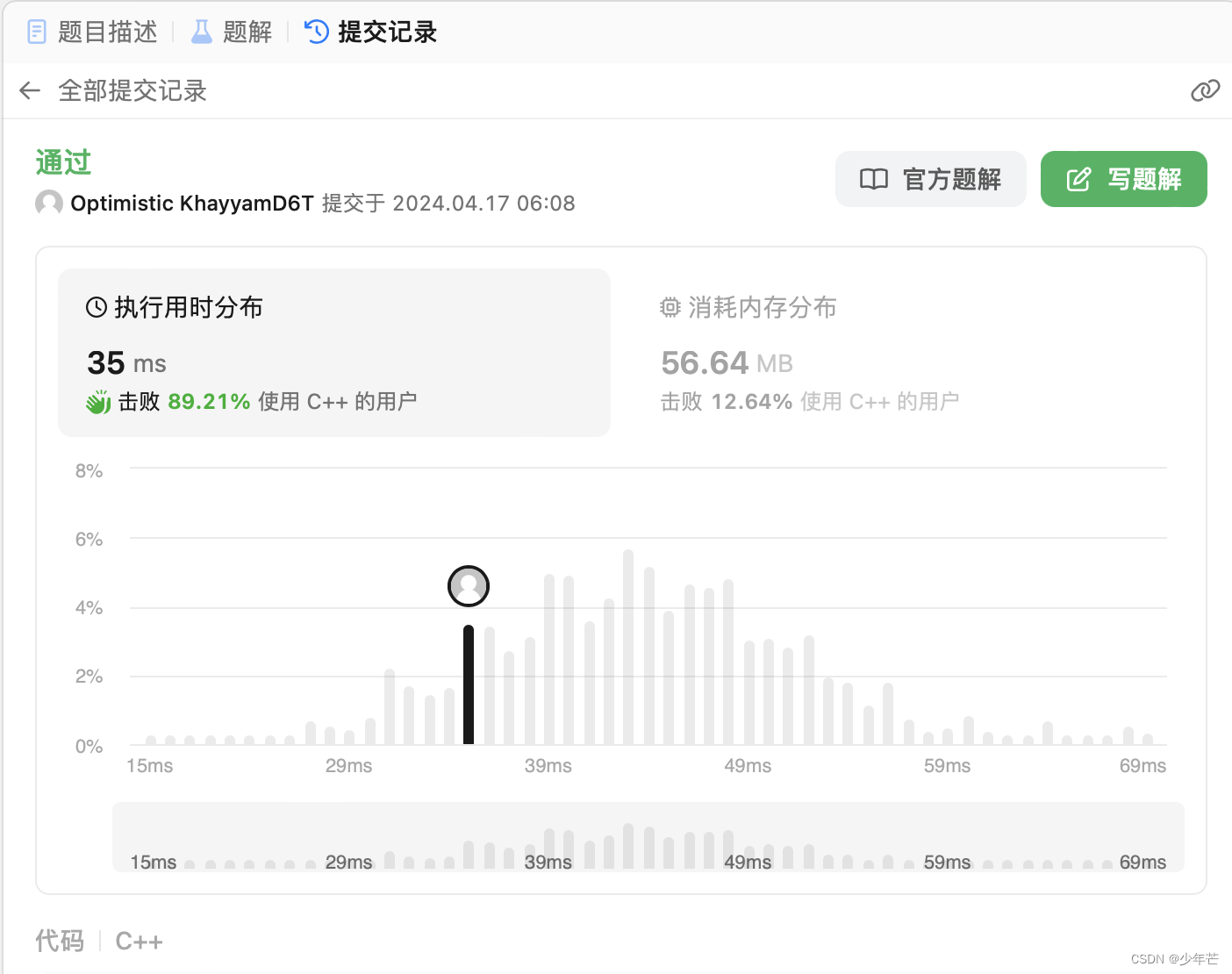Click the avatar marker above the black bar
This screenshot has height=974, width=1232.
click(469, 586)
